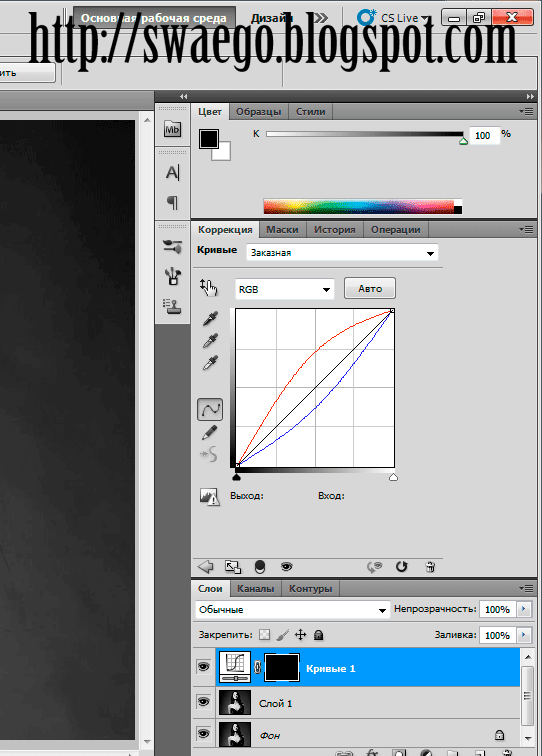Screen dimensions: 542x756
Task: Toggle layer mask link on Кривые 1
Action: (x=257, y=667)
